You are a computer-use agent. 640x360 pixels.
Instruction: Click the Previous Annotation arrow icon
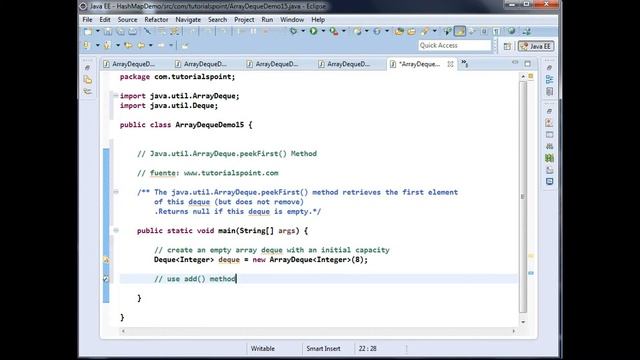click(107, 45)
